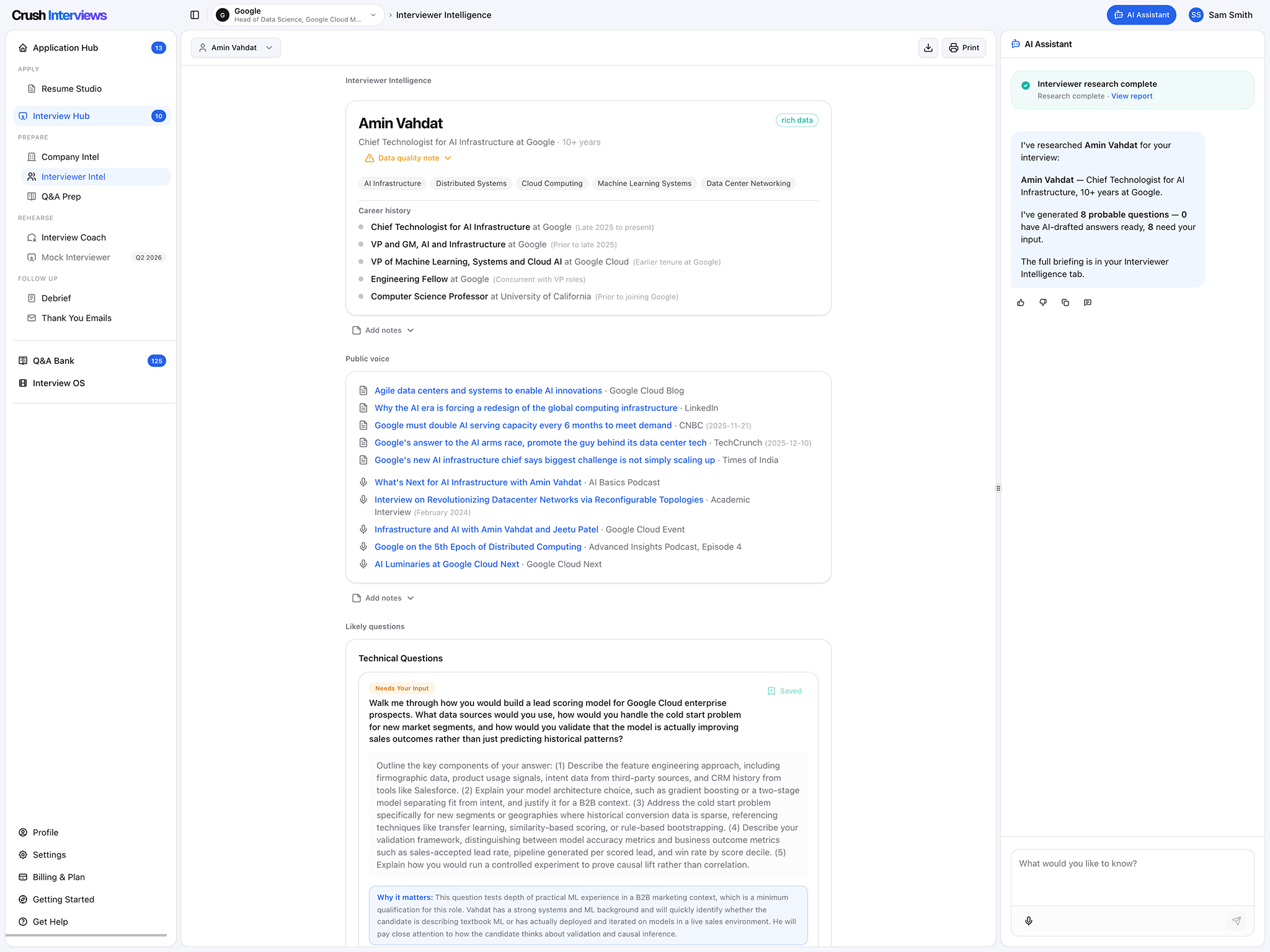The image size is (1270, 952).
Task: Open the Google job selector dropdown
Action: click(x=297, y=15)
